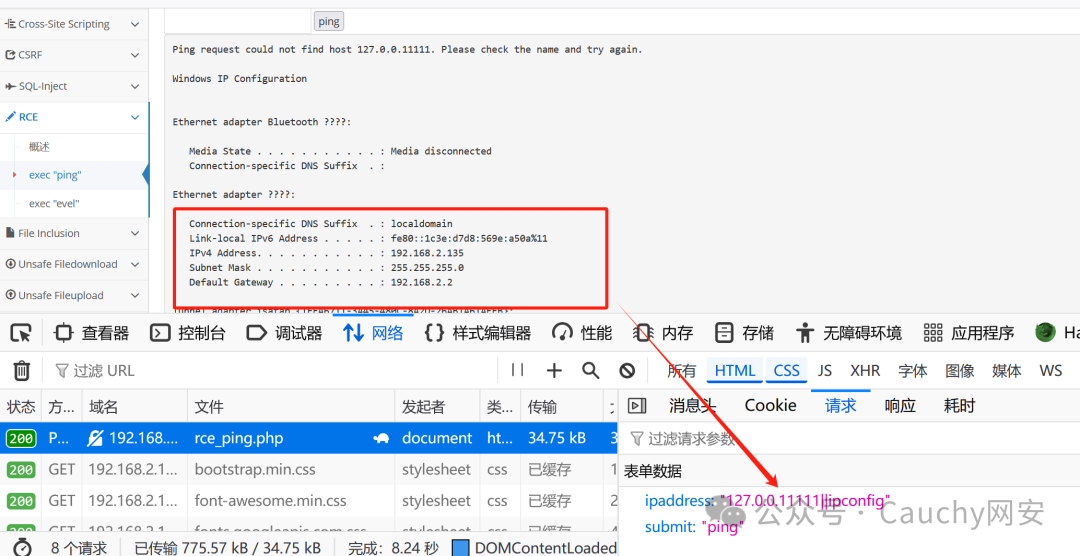Screen dimensions: 1080x556
Task: Sort requests by 状态 column header
Action: pyautogui.click(x=21, y=406)
